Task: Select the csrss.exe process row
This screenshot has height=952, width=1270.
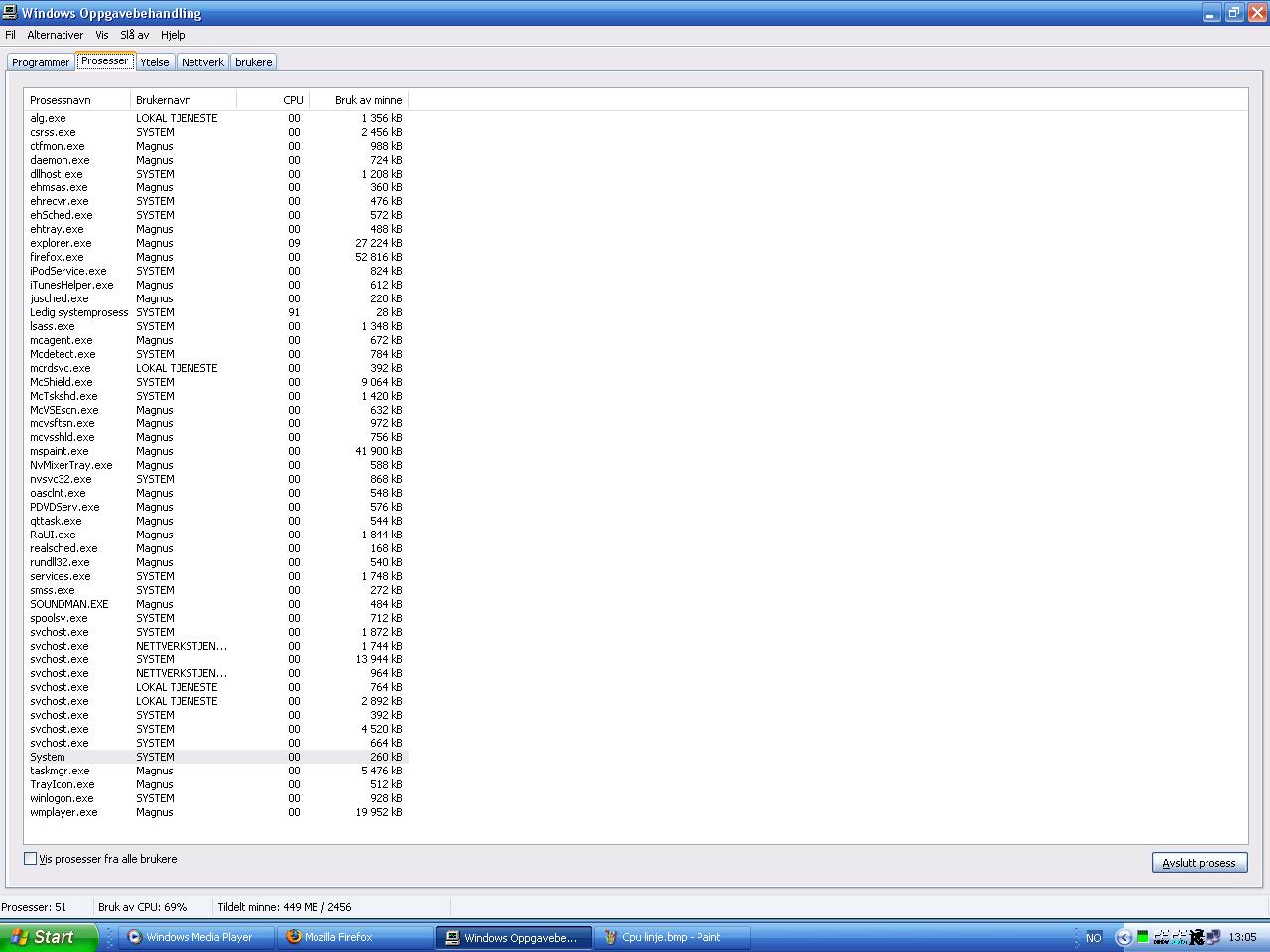Action: [216, 132]
